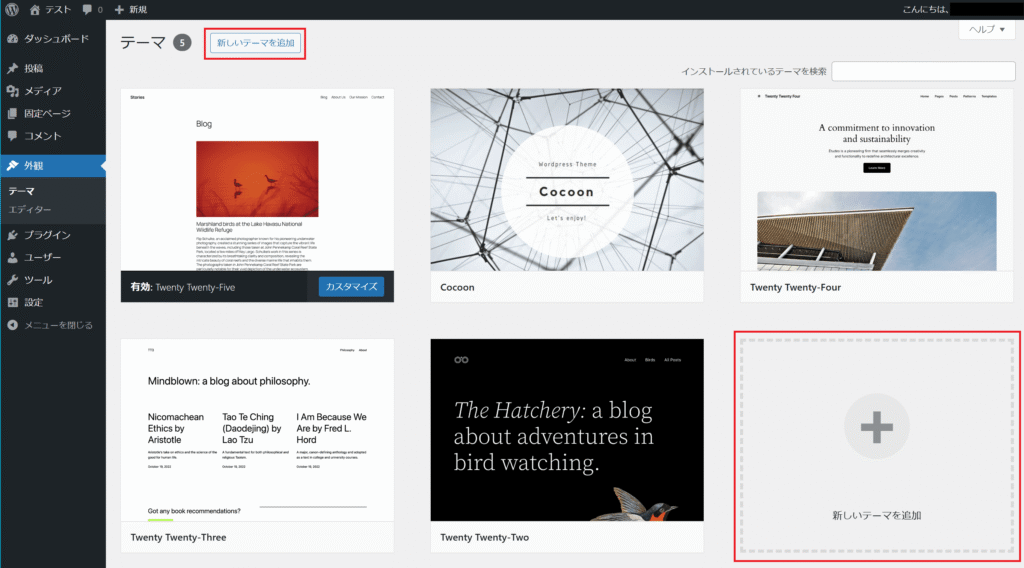Expand the ヘルプ dropdown tab
This screenshot has height=568, width=1024.
pyautogui.click(x=986, y=30)
